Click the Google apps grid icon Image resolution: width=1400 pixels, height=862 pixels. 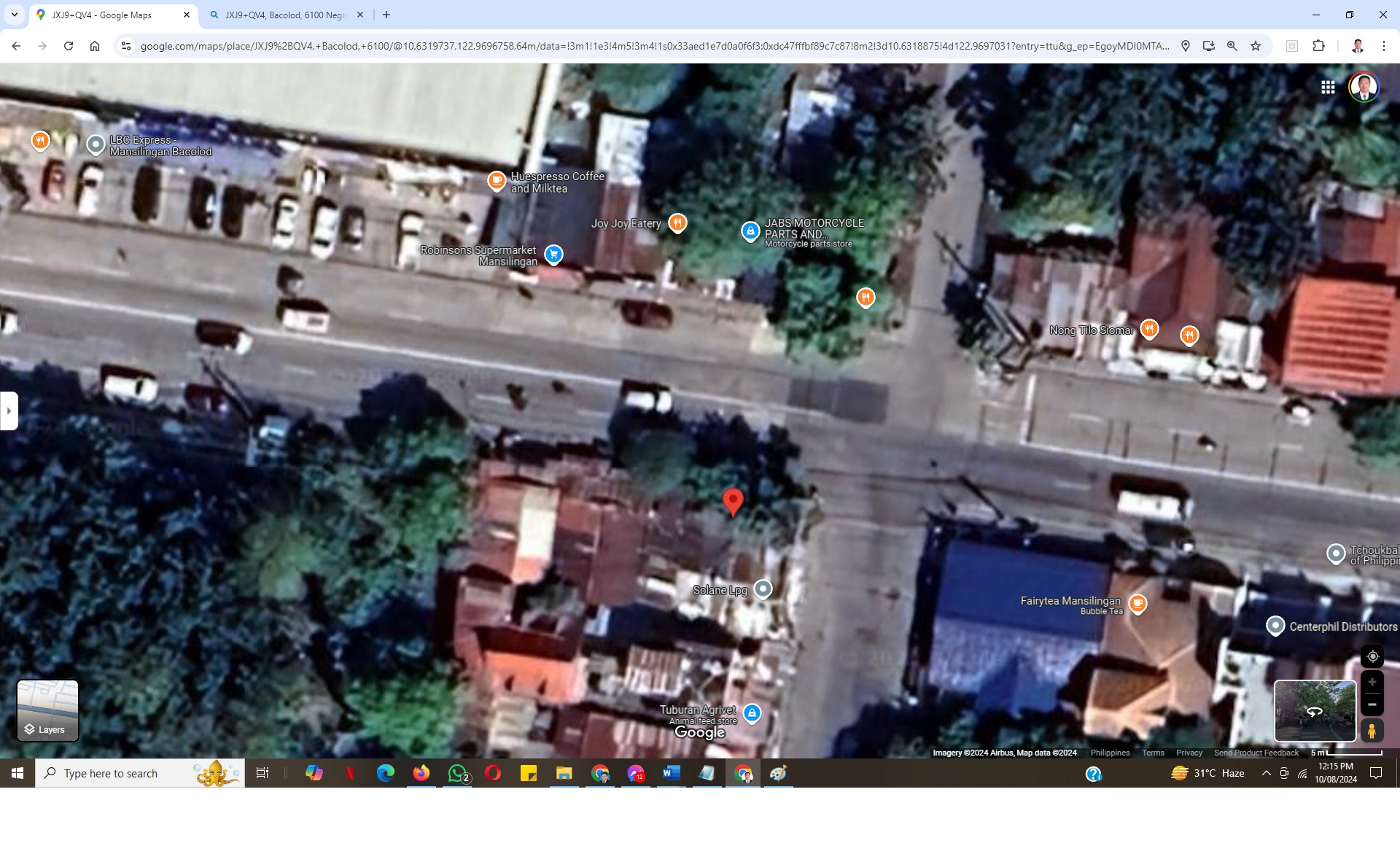[1328, 88]
